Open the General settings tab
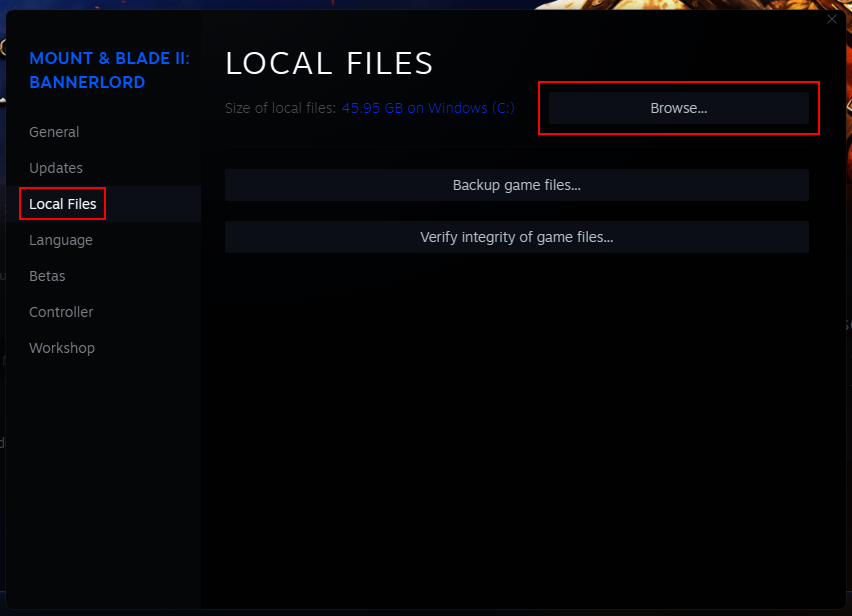Viewport: 852px width, 616px height. 54,132
